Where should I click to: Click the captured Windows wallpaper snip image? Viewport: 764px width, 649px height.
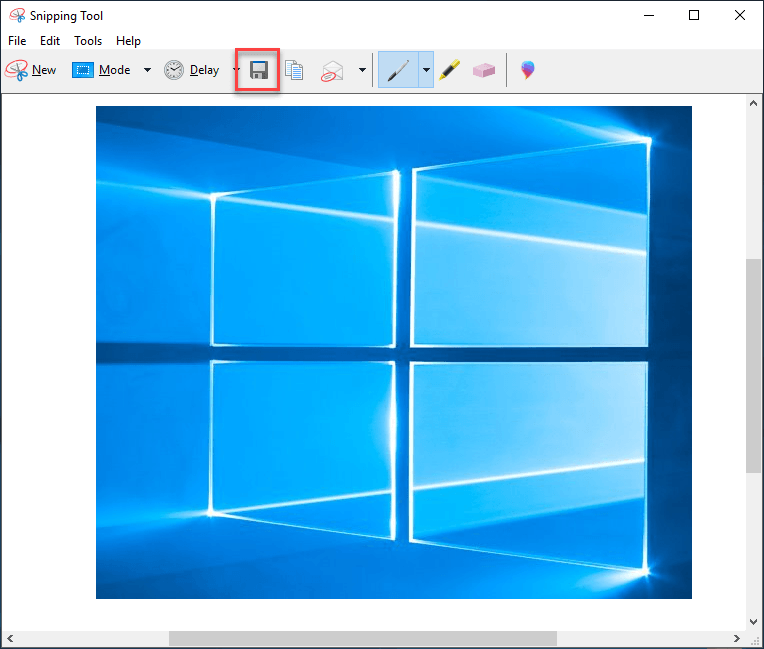[x=394, y=352]
